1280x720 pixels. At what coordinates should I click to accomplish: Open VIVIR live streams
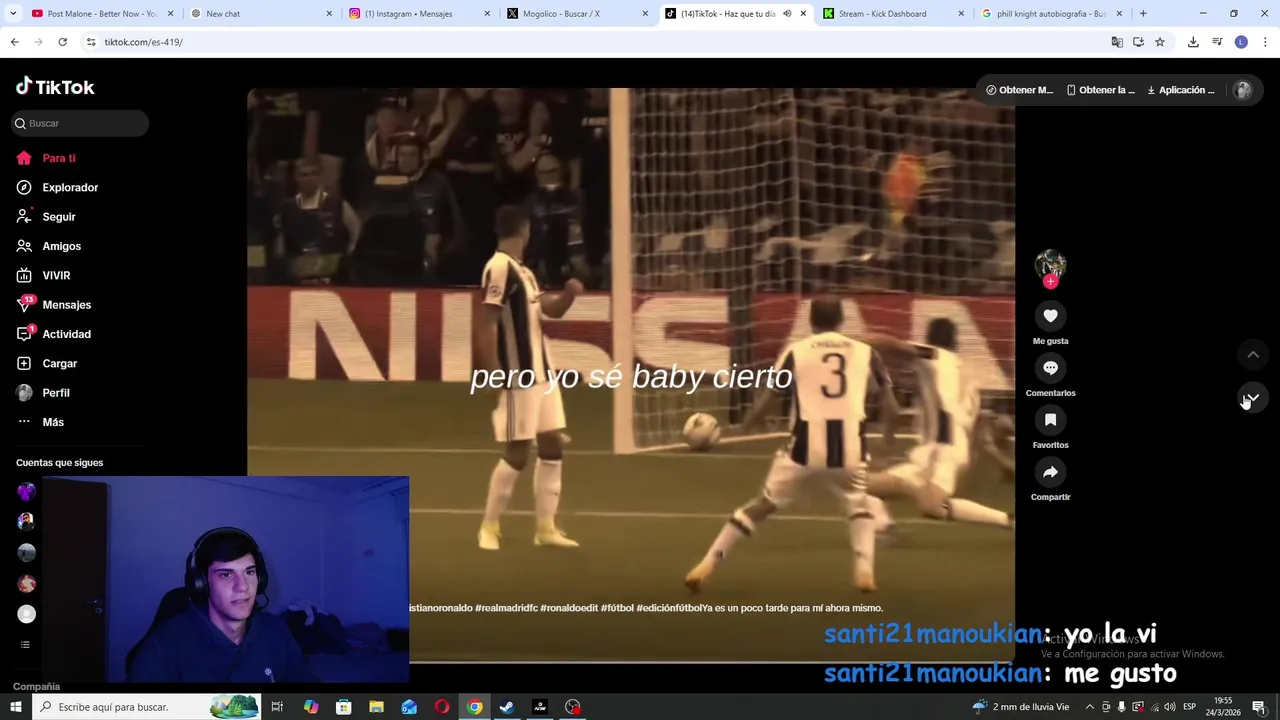click(x=43, y=275)
